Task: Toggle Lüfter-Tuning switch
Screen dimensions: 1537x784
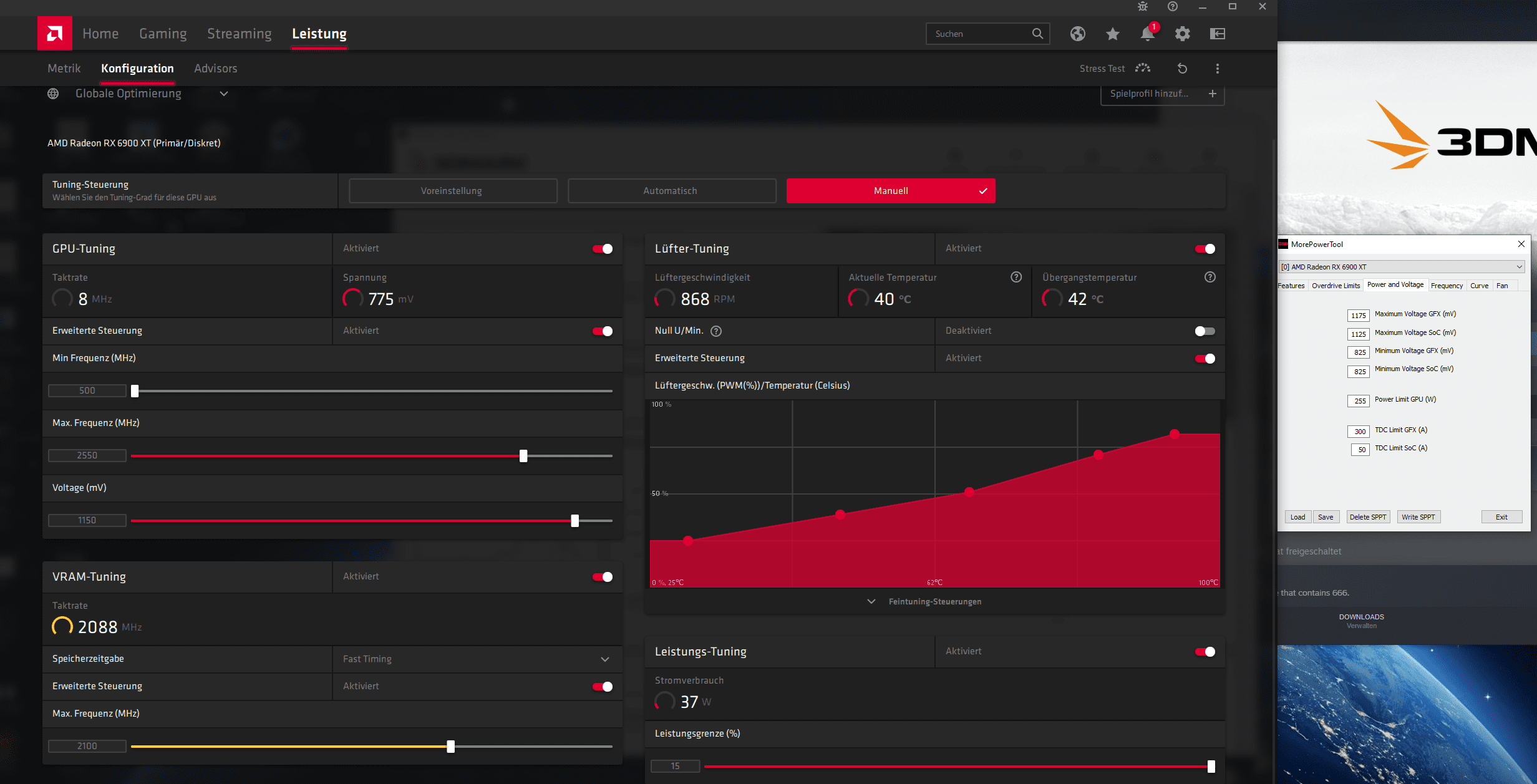Action: [1205, 249]
